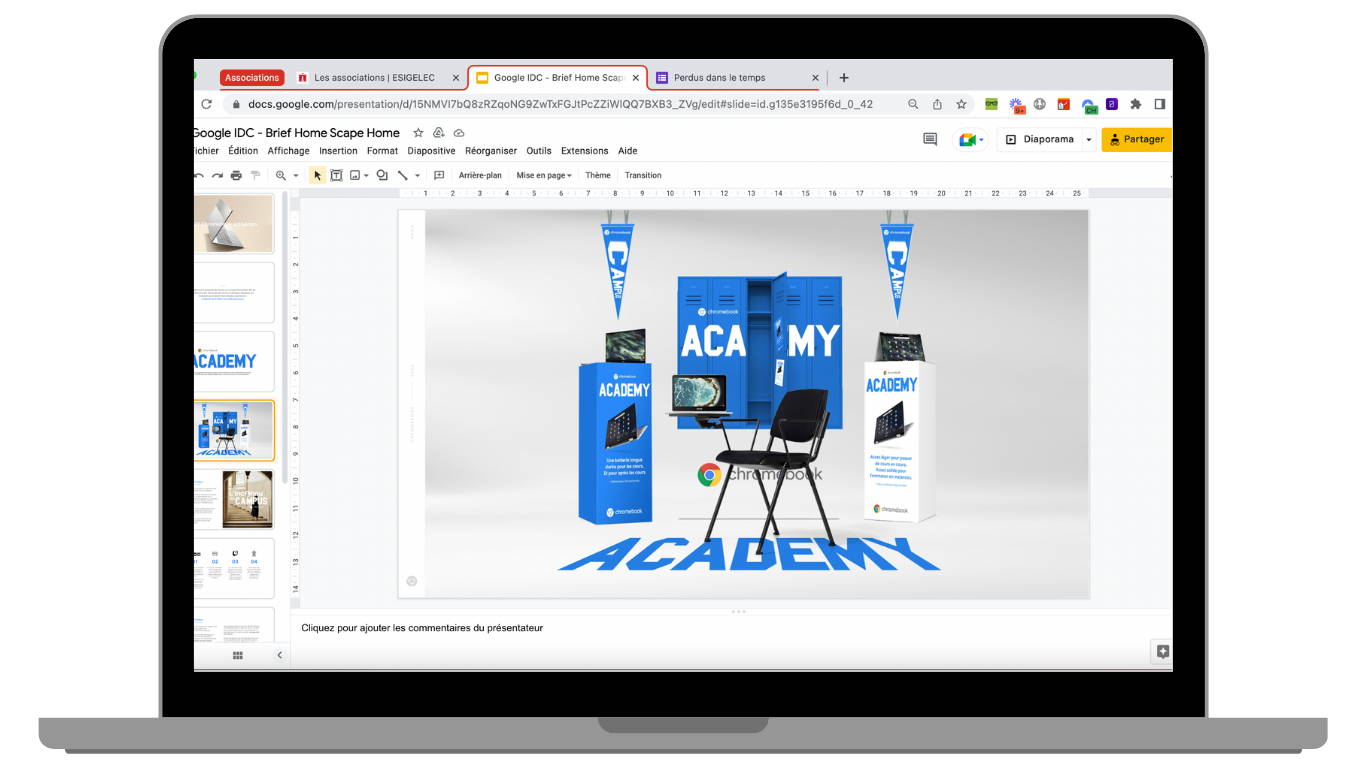This screenshot has height=768, width=1366.
Task: Select the CAMPUS slide thumbnail
Action: [x=234, y=500]
